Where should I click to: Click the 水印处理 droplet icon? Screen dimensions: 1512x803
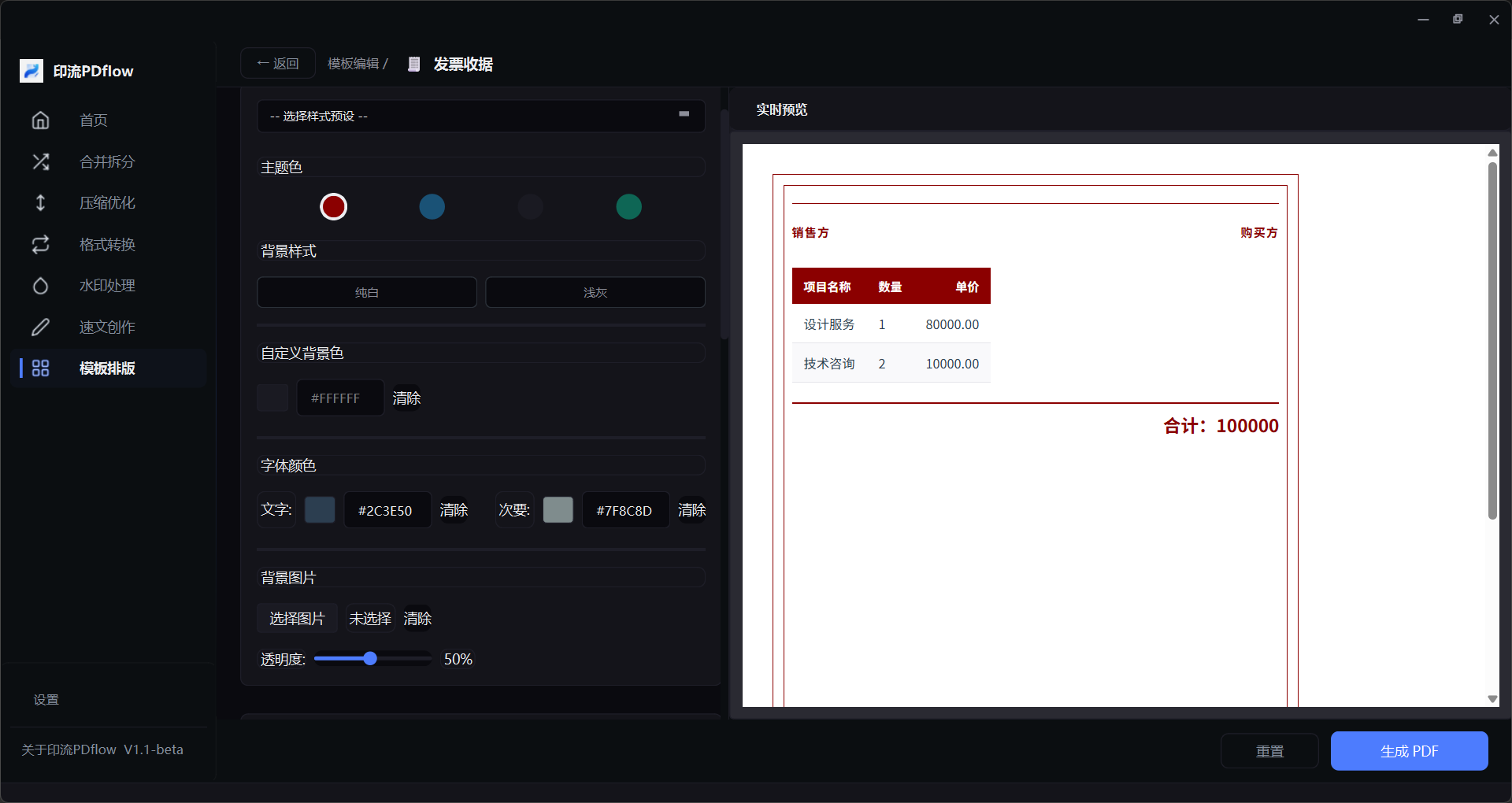[40, 285]
